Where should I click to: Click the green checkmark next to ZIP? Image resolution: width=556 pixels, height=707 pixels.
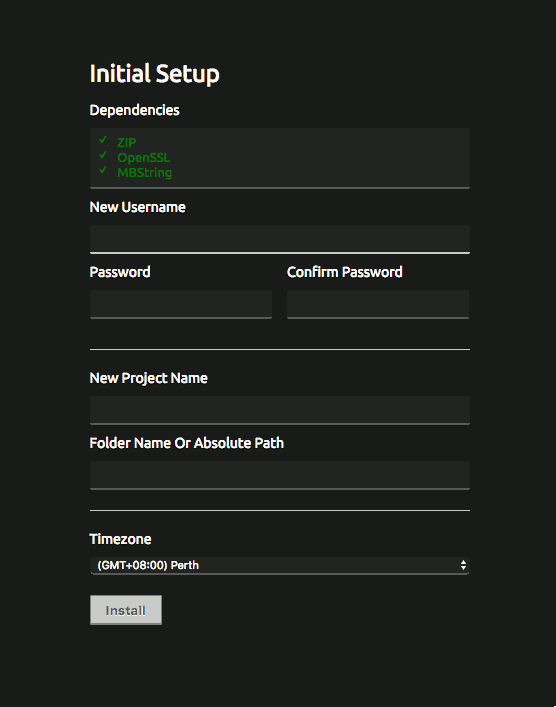[x=103, y=139]
